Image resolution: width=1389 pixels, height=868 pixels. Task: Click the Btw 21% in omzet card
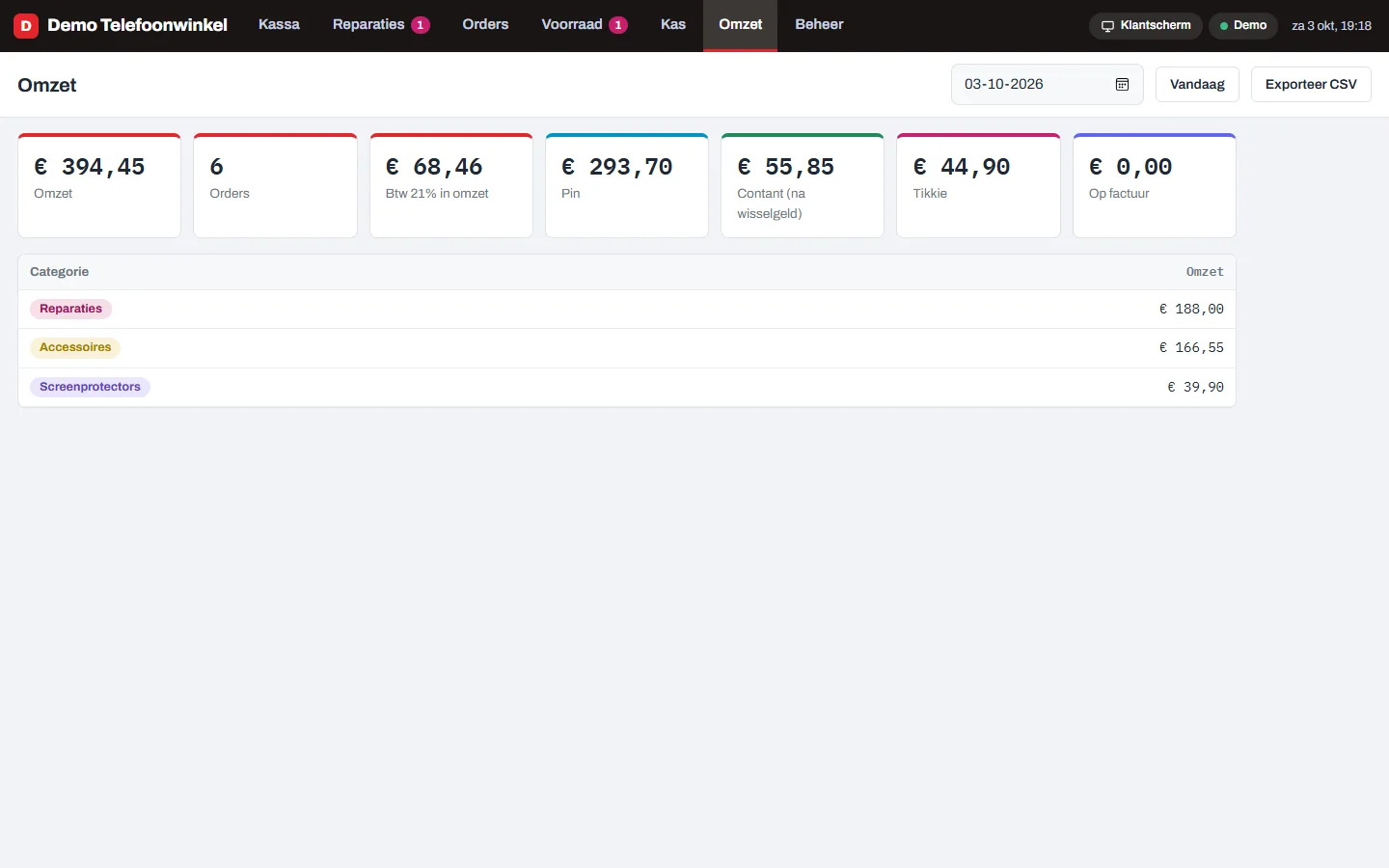pos(451,185)
